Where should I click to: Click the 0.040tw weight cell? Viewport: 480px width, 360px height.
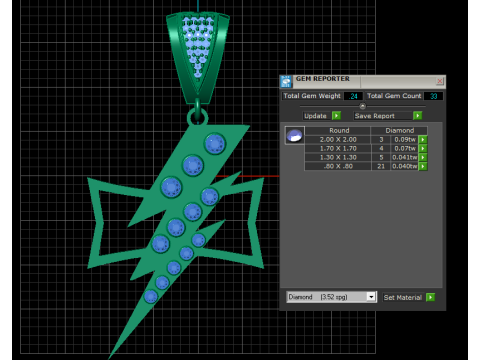pyautogui.click(x=405, y=166)
